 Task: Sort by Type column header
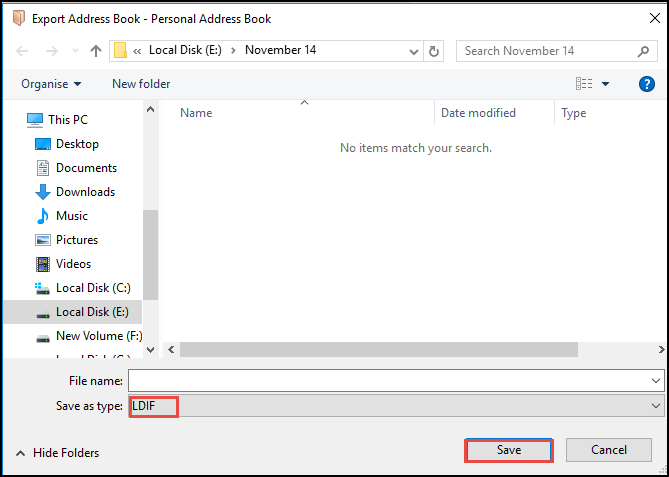click(x=573, y=113)
